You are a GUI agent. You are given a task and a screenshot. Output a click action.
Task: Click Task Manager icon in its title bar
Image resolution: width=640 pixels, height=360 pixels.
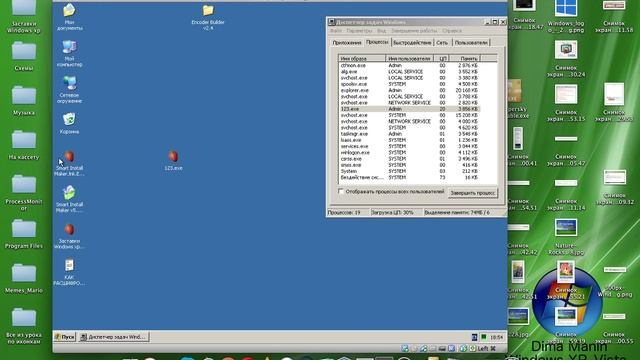coord(332,22)
